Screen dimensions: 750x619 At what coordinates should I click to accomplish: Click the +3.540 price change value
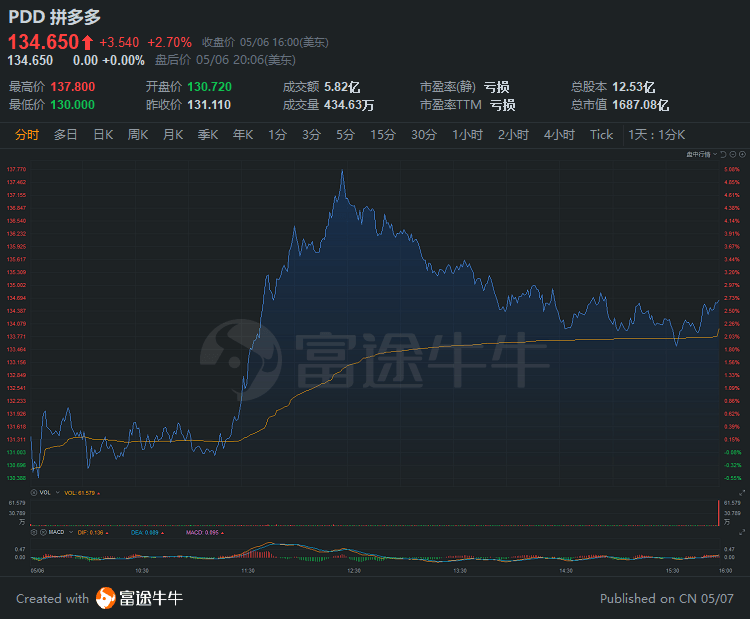tap(119, 43)
